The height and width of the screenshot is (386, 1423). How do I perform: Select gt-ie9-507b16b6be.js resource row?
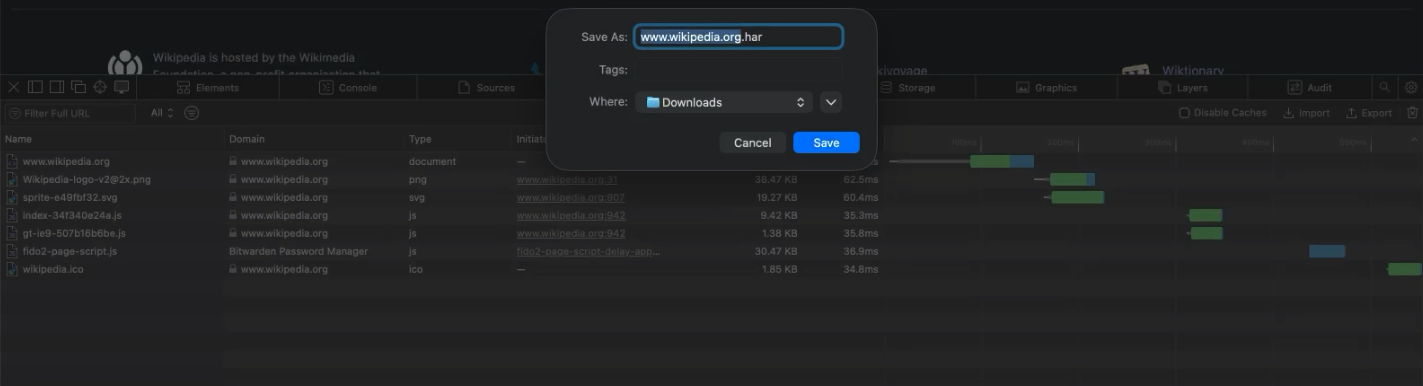(711, 233)
